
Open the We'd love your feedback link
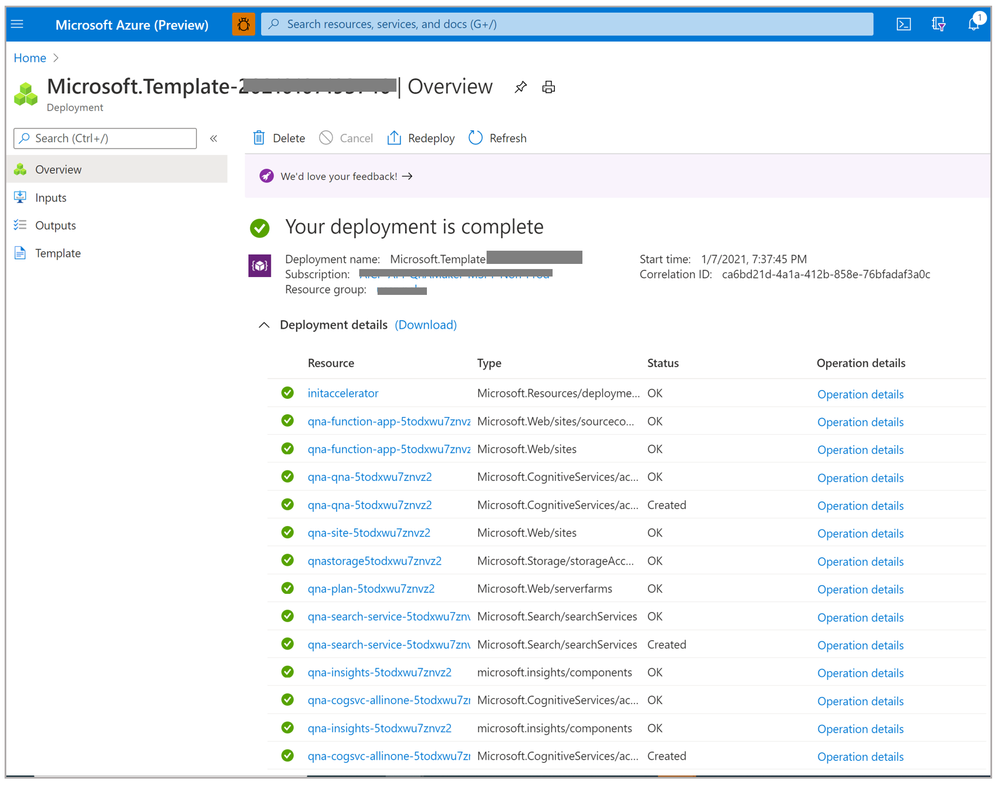click(x=346, y=176)
